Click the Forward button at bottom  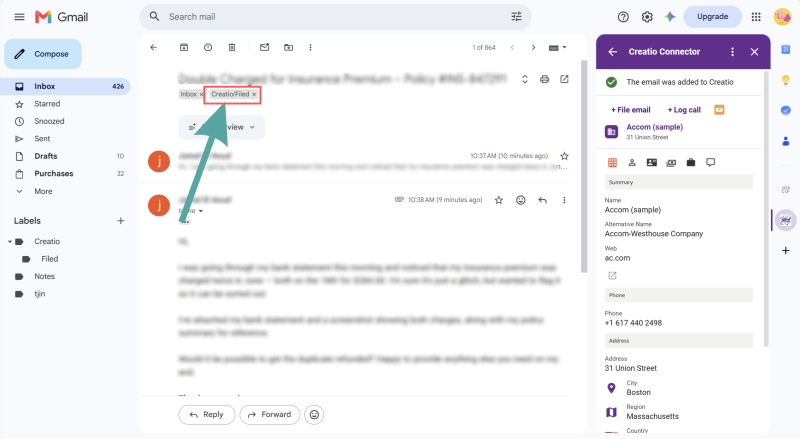click(269, 414)
